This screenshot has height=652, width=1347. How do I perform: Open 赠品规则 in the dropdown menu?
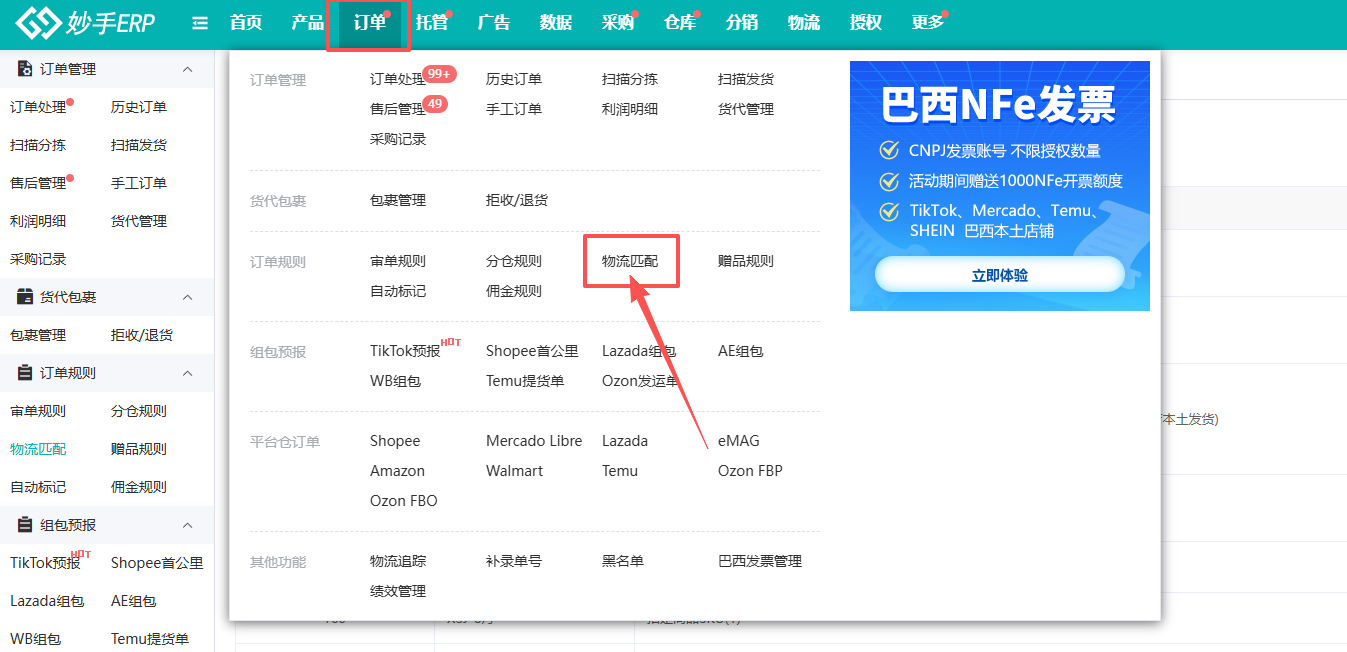[x=746, y=261]
